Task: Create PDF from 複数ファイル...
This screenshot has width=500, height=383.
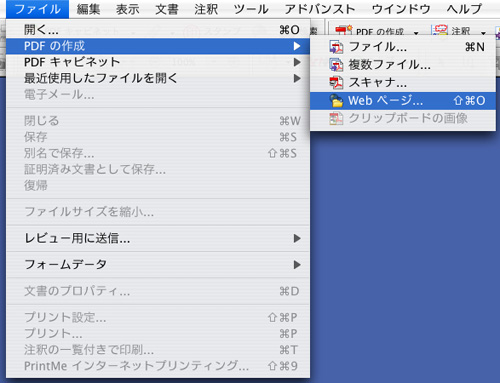Action: (x=403, y=65)
